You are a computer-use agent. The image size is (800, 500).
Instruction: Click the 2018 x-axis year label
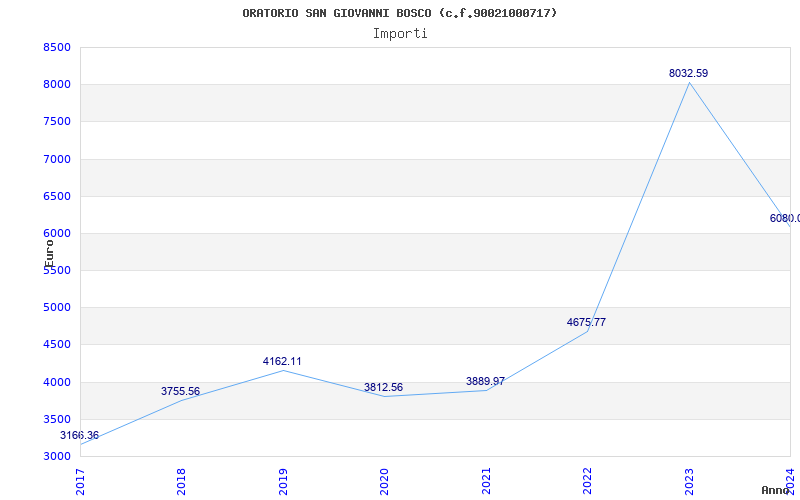182,481
